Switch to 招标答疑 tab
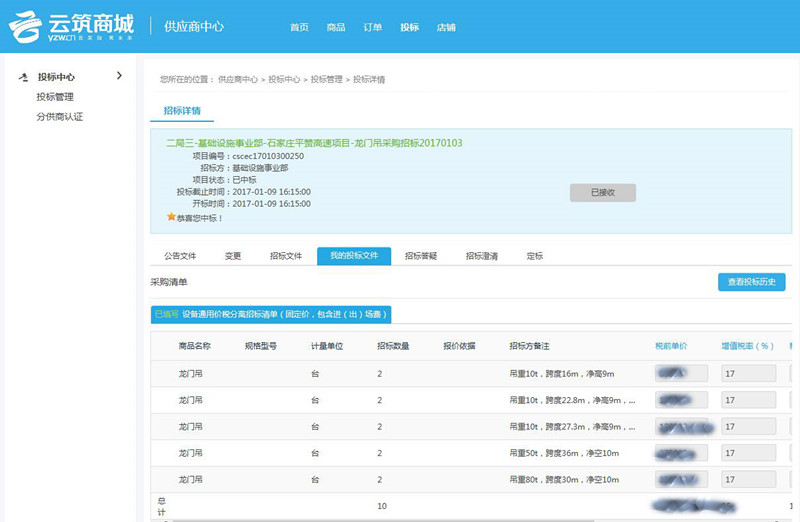 [421, 256]
